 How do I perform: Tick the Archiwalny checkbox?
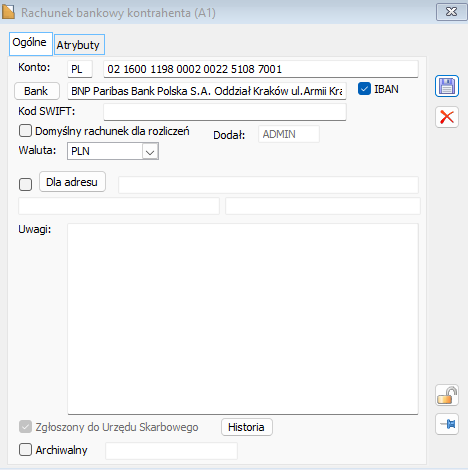[25, 449]
